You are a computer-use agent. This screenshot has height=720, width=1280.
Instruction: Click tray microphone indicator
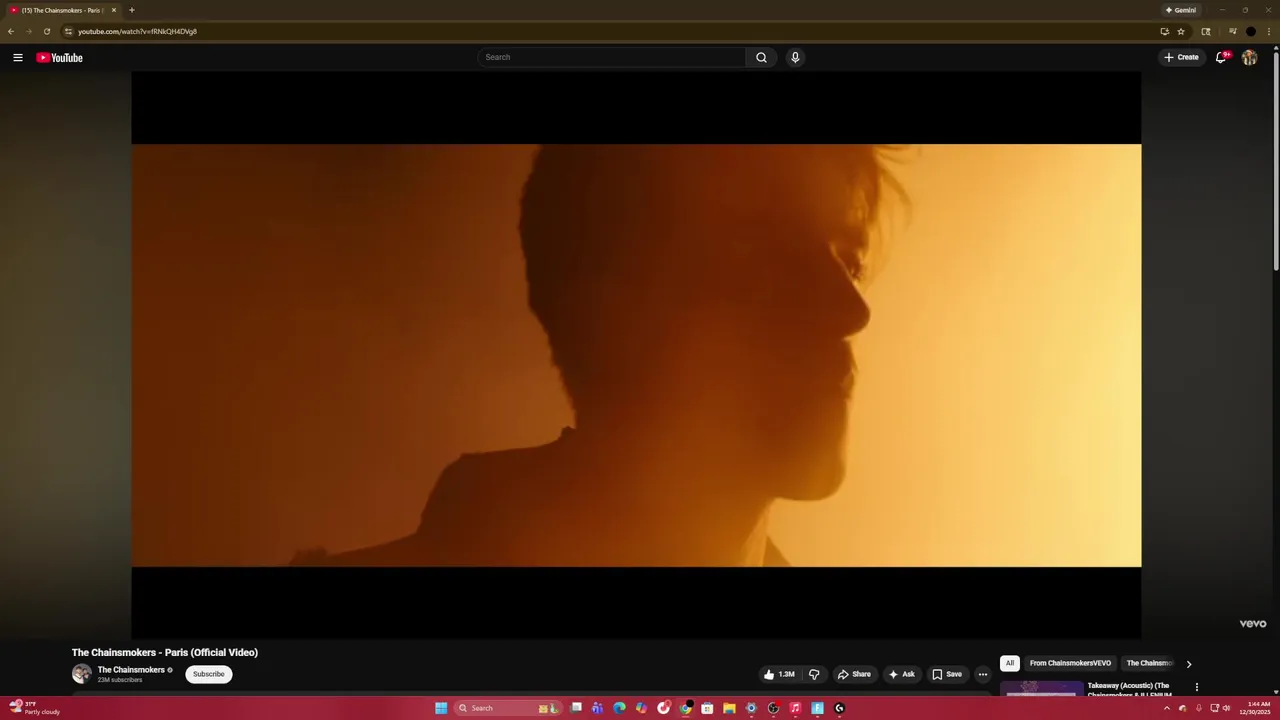click(1198, 708)
